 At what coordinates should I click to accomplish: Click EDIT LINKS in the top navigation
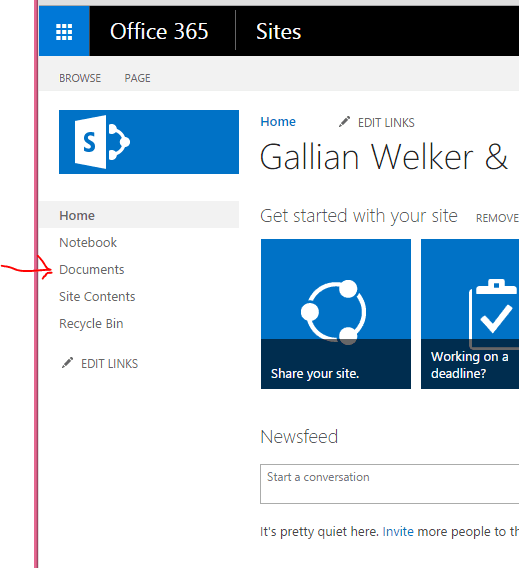pos(386,123)
